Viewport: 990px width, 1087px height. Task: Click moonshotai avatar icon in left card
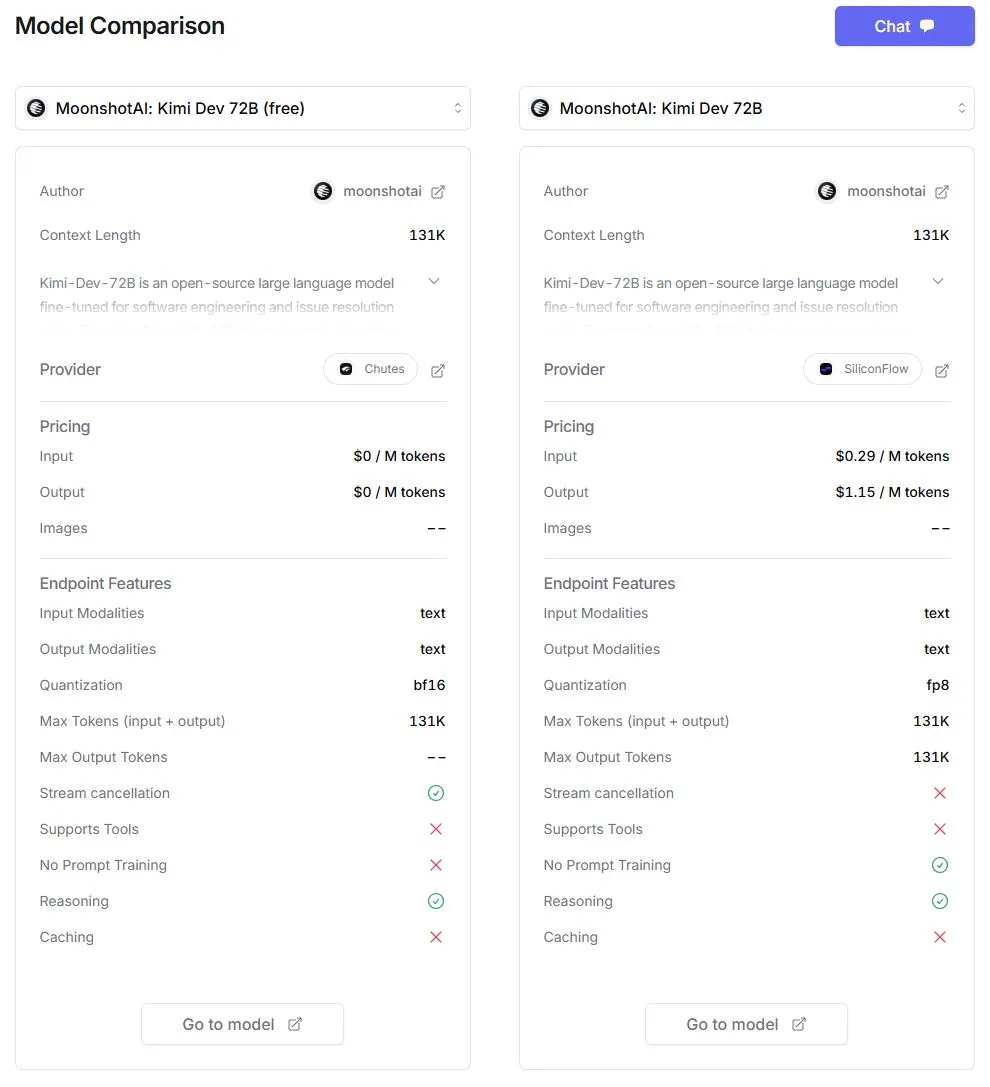point(323,191)
